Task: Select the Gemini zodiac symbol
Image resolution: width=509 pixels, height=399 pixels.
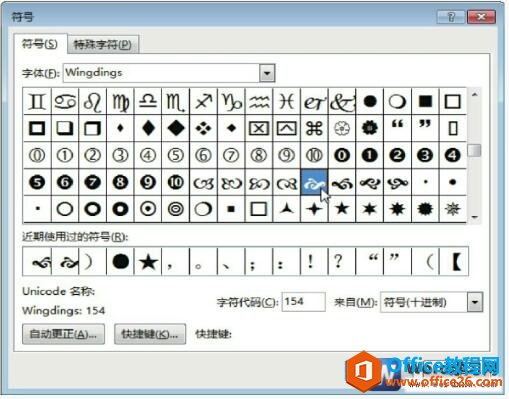Action: [37, 101]
